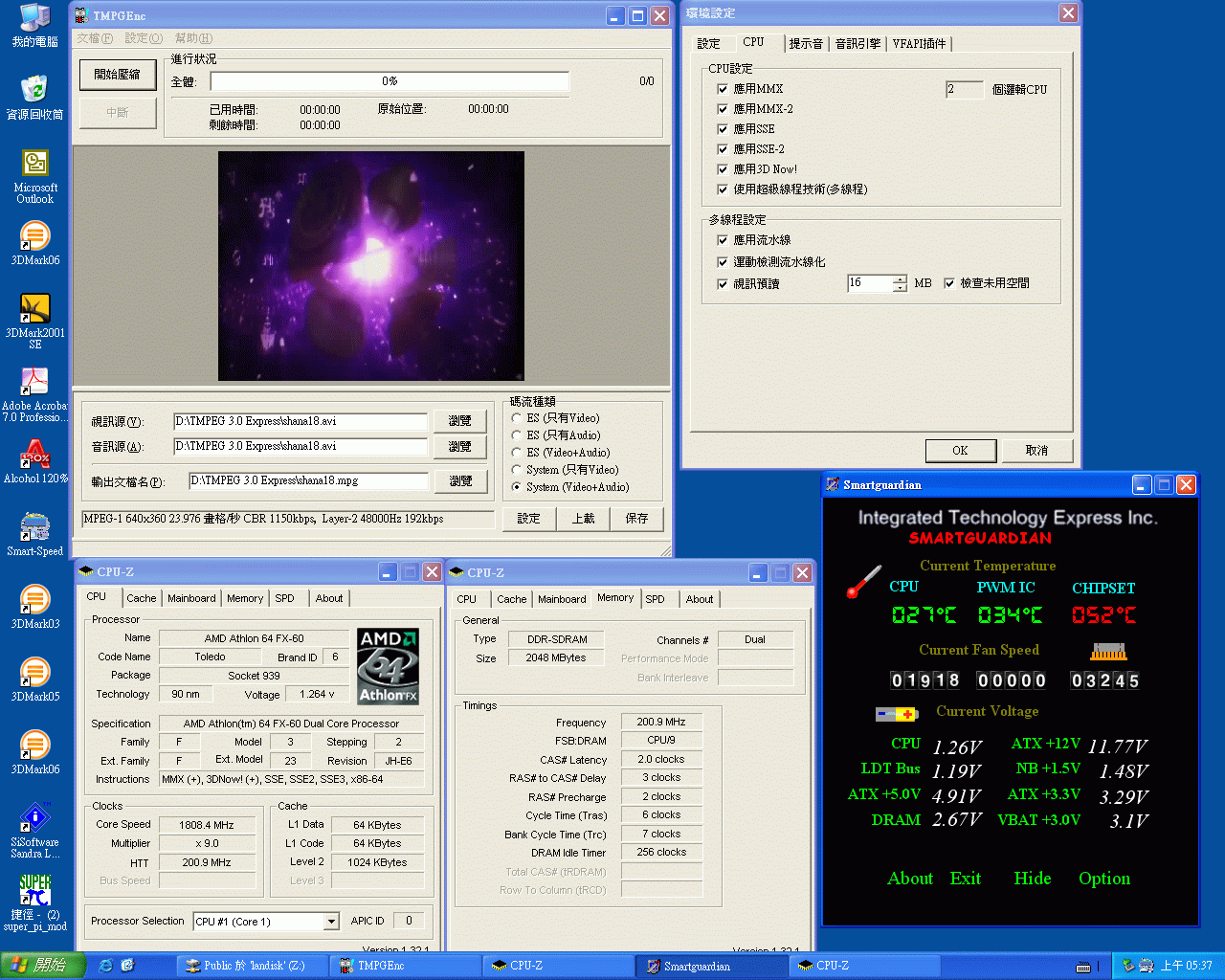Image resolution: width=1225 pixels, height=980 pixels.
Task: Toggle the 檢查未用空間 check unused space checkbox
Action: click(949, 283)
